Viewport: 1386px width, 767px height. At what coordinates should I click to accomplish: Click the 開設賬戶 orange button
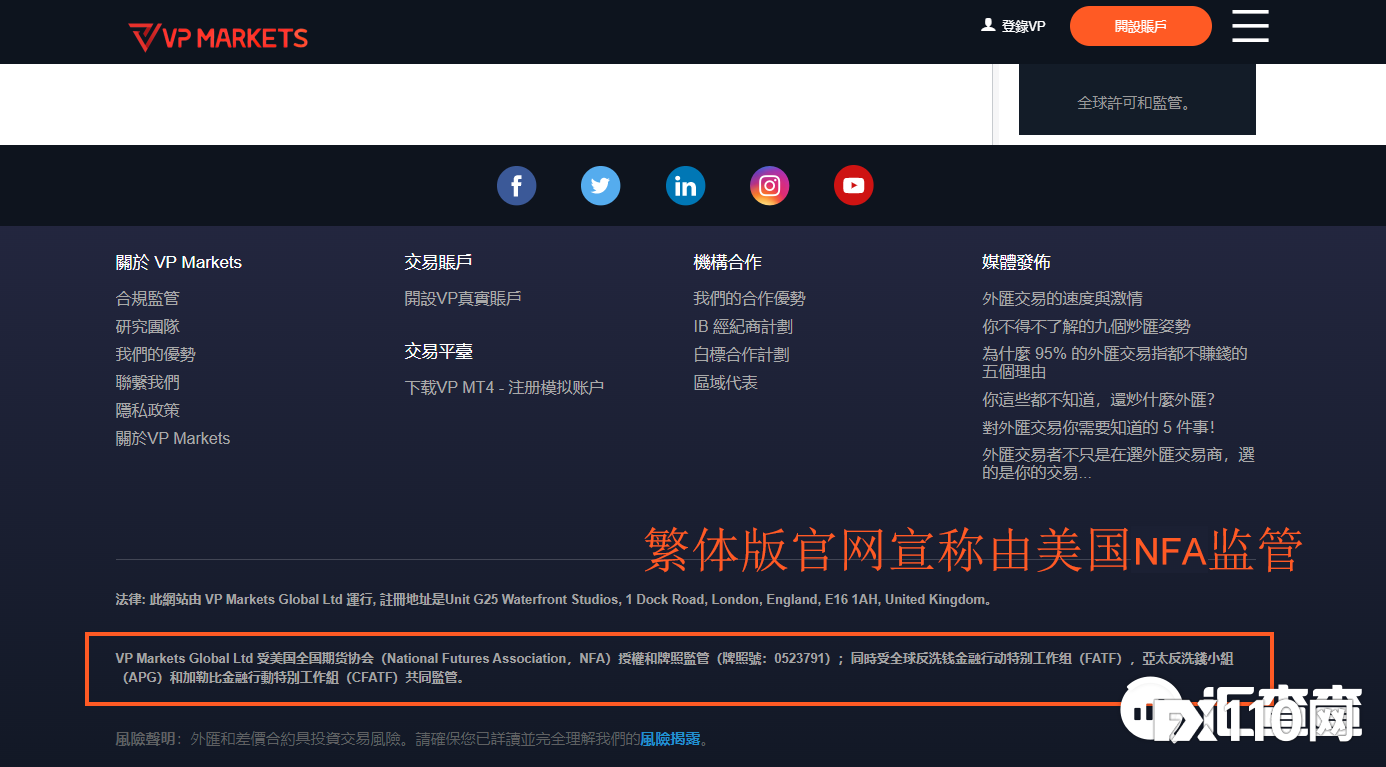1141,26
